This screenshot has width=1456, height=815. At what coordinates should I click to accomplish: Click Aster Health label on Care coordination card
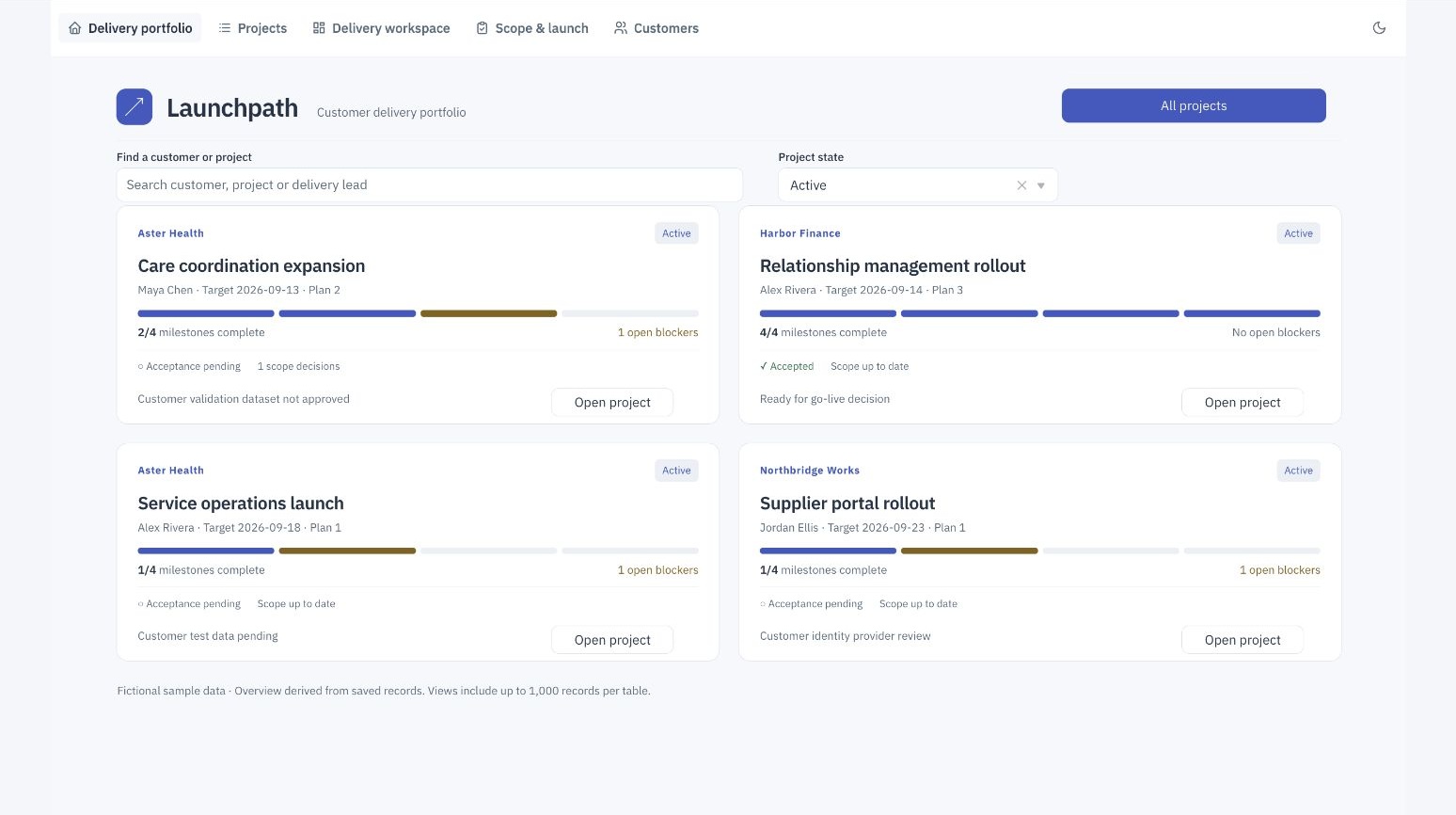tap(170, 233)
